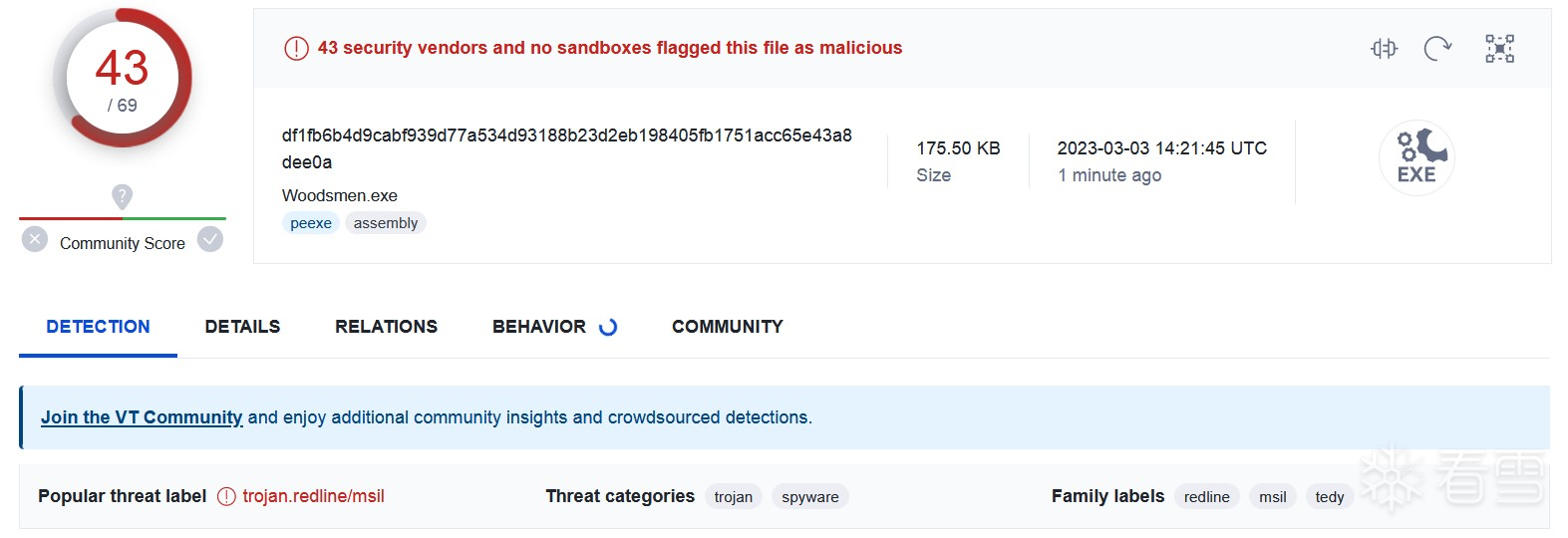This screenshot has height=538, width=1568.
Task: Open the BEHAVIOR tab
Action: (539, 327)
